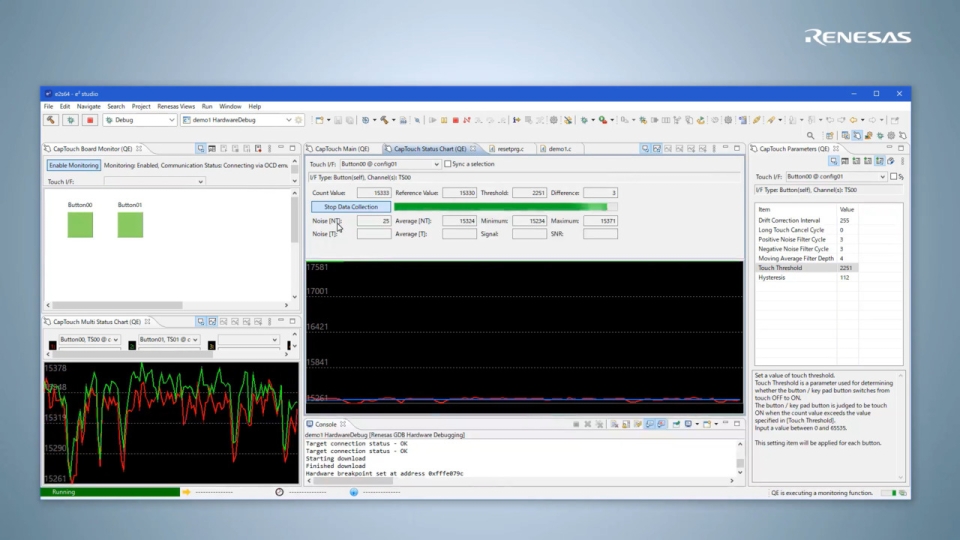Image resolution: width=960 pixels, height=540 pixels.
Task: Switch to resetprg.c editor tab
Action: tap(510, 149)
